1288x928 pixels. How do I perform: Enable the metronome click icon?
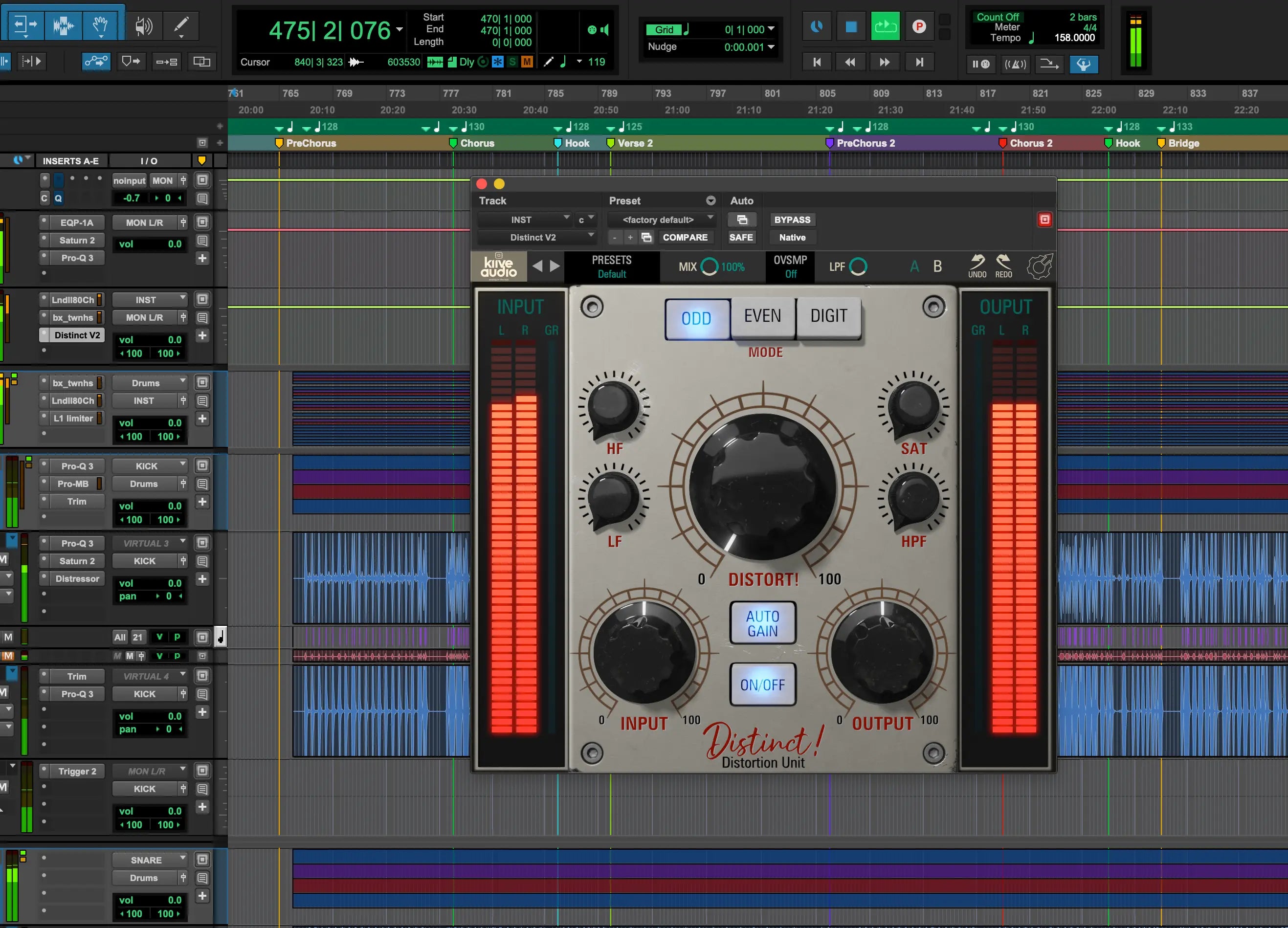point(1016,64)
